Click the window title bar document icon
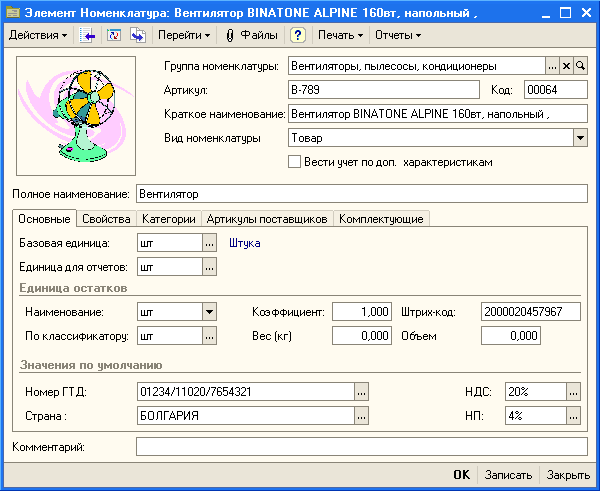Image resolution: width=600 pixels, height=491 pixels. click(12, 13)
